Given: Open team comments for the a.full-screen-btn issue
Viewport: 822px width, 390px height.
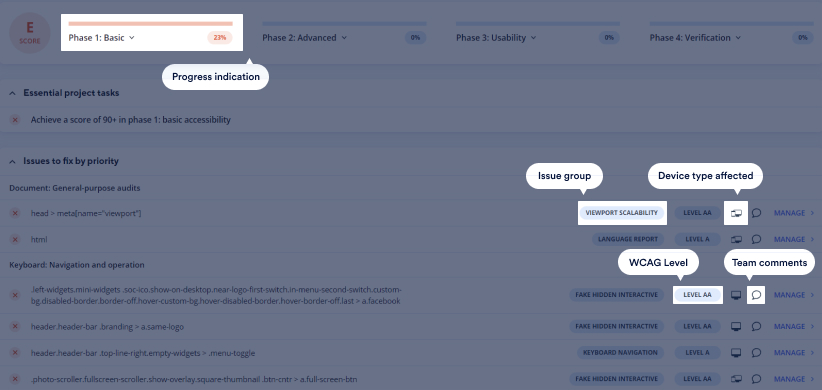Looking at the screenshot, I should (756, 378).
